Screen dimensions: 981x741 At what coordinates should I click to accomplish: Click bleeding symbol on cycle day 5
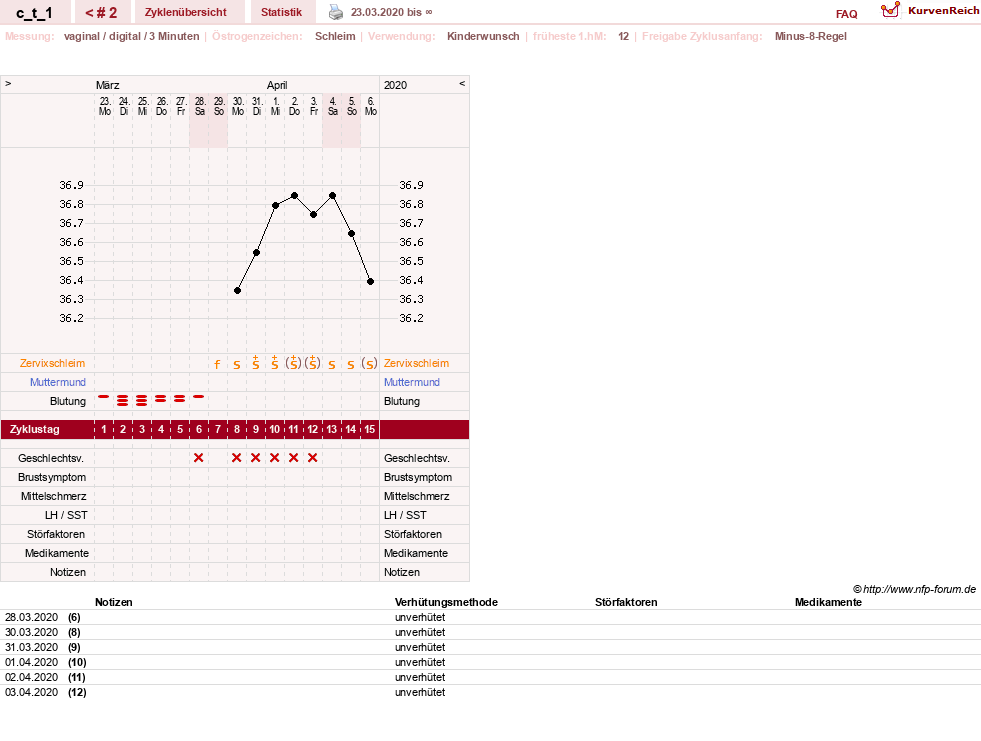coord(180,398)
